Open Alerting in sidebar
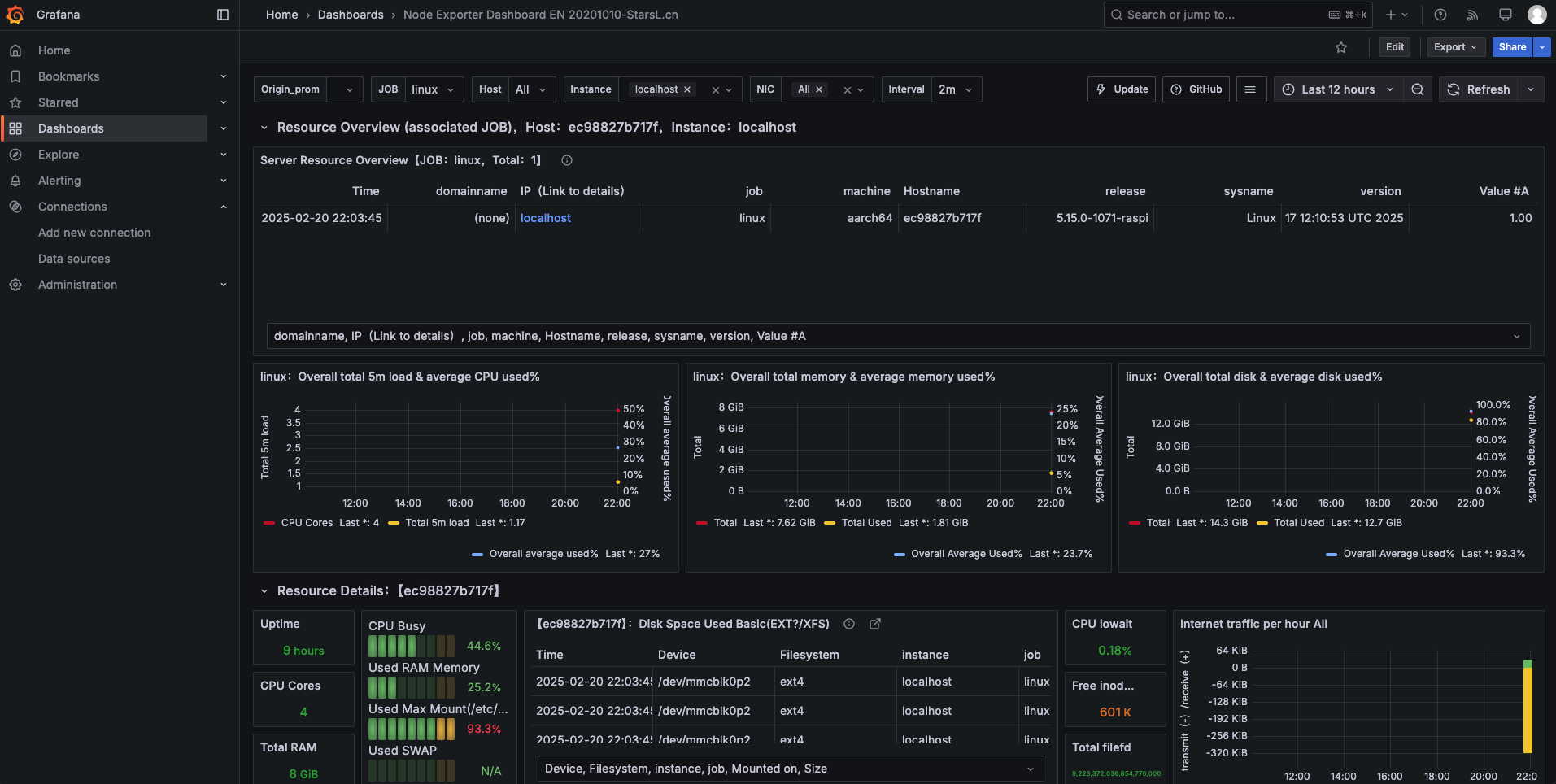Image resolution: width=1556 pixels, height=784 pixels. tap(59, 181)
